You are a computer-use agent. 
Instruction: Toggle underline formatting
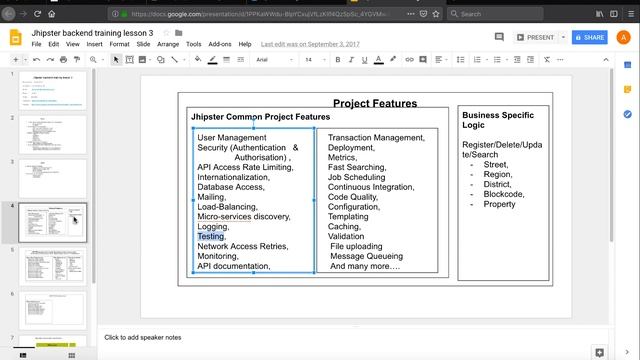click(364, 60)
